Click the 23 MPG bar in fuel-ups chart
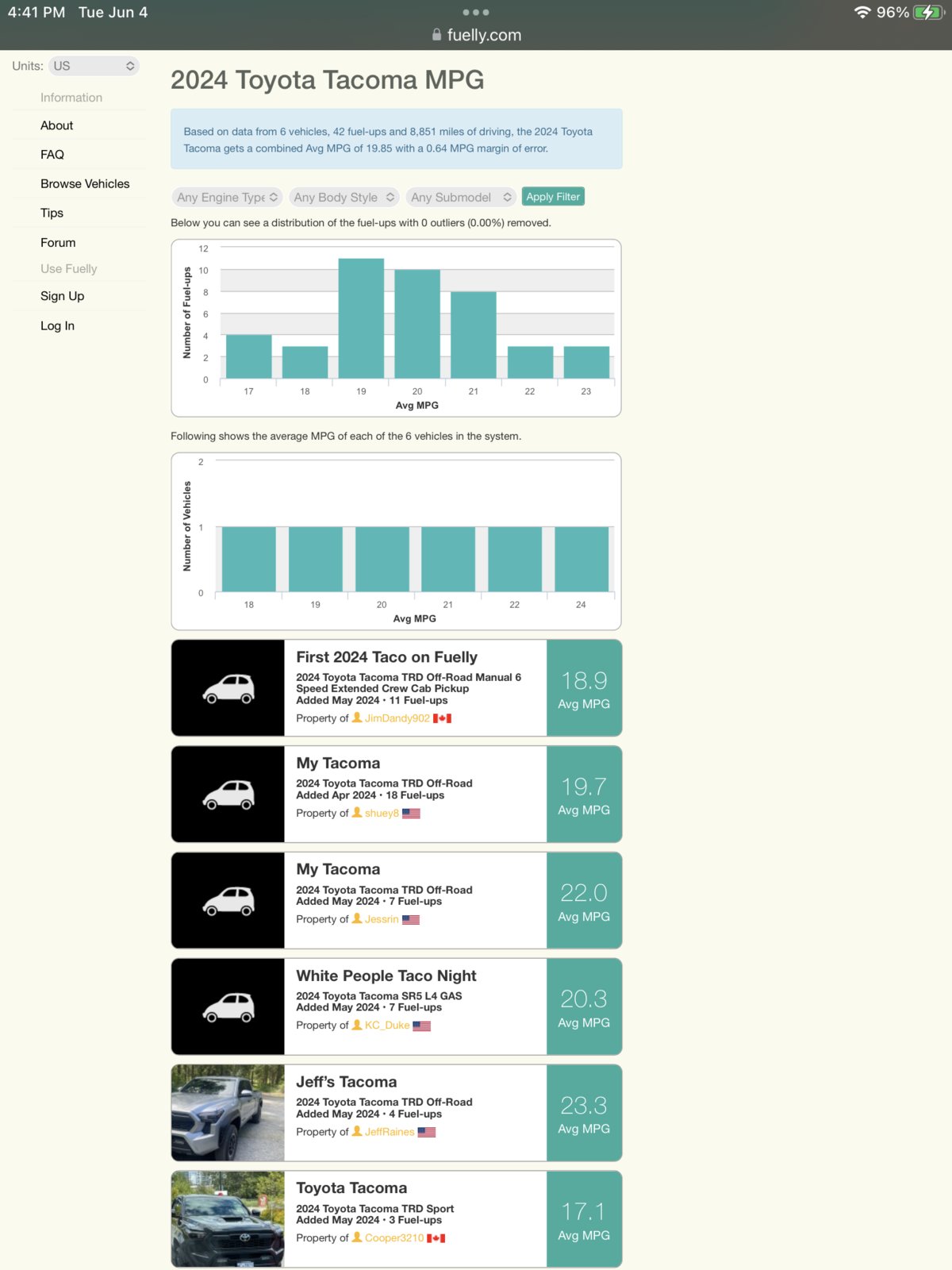The width and height of the screenshot is (952, 1270). pyautogui.click(x=586, y=363)
